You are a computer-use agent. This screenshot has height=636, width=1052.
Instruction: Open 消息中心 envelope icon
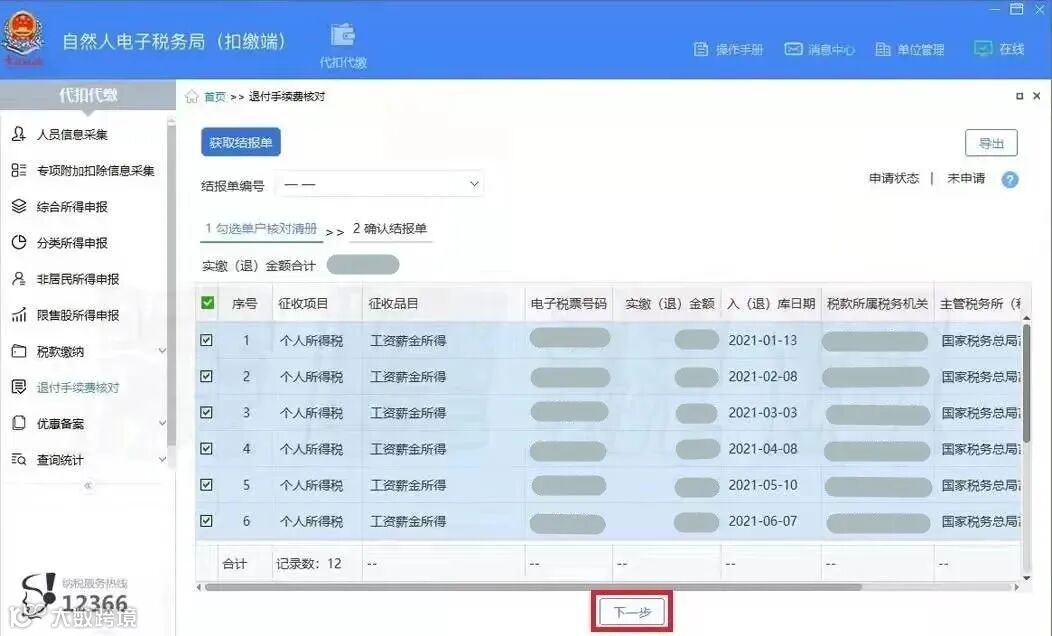793,49
